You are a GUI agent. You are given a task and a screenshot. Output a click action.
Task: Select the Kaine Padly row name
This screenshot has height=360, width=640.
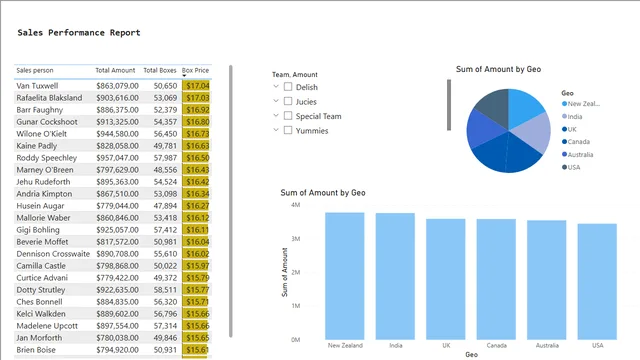pyautogui.click(x=36, y=146)
